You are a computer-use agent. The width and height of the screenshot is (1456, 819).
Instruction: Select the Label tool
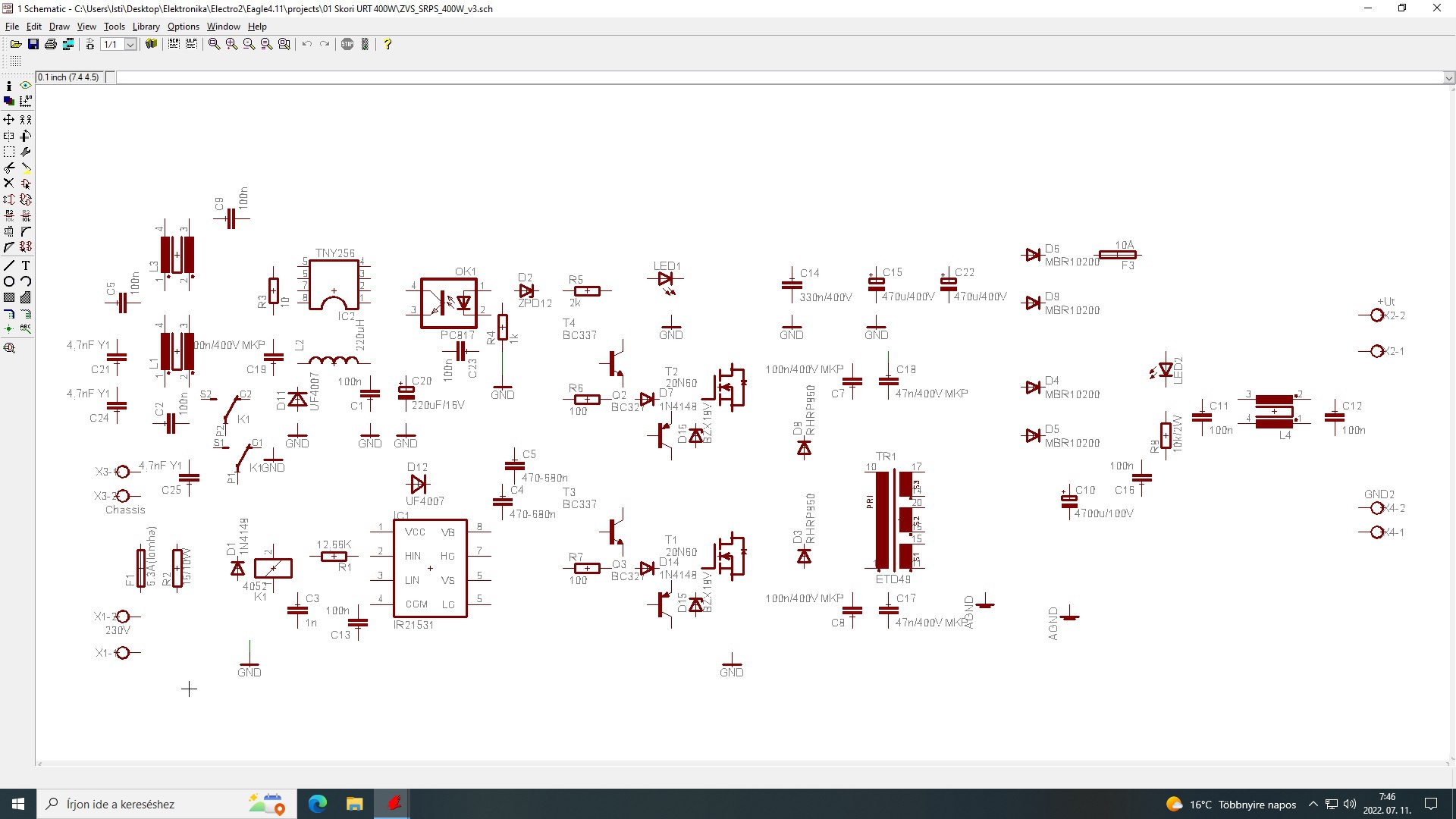[x=26, y=329]
